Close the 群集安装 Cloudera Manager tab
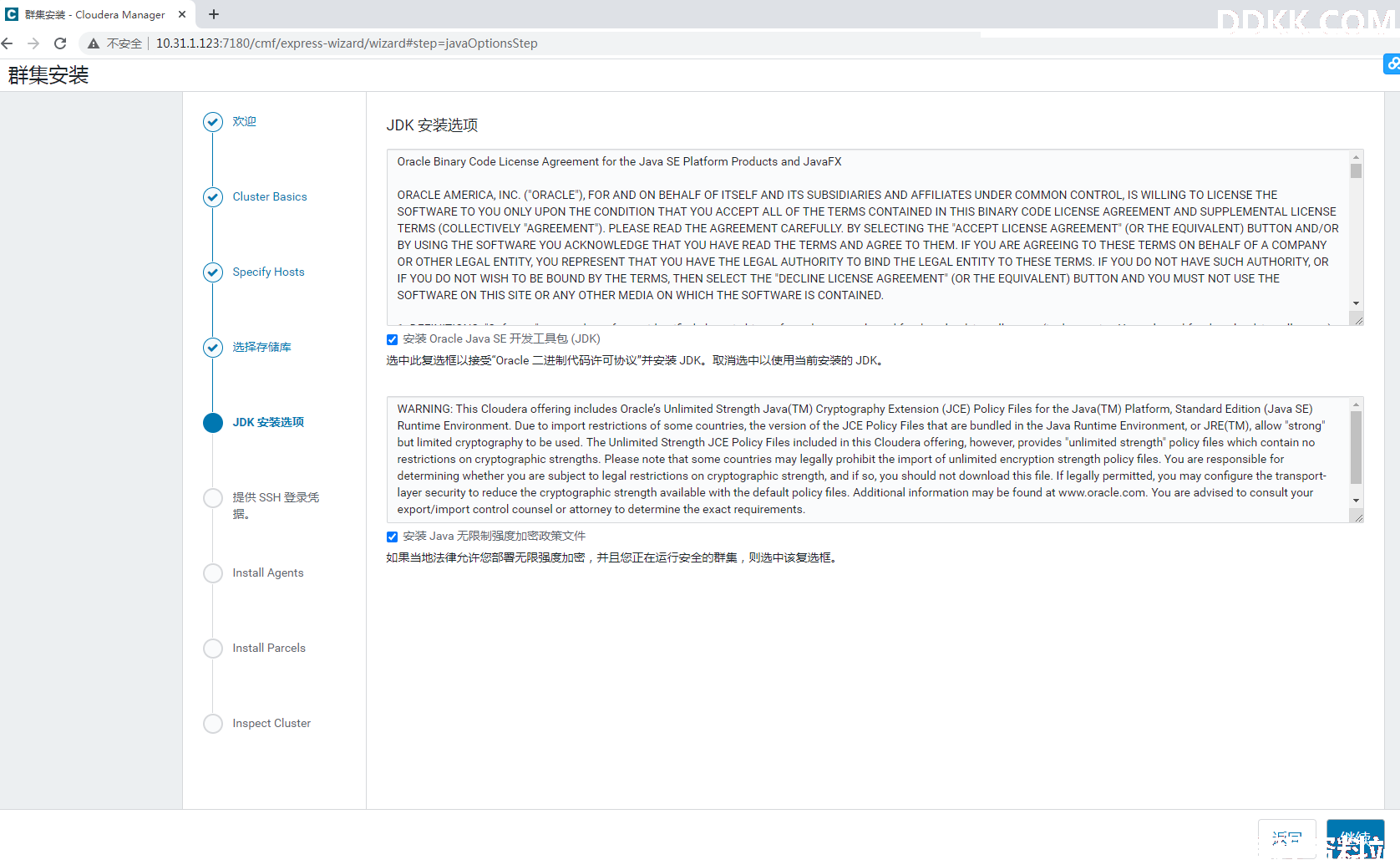This screenshot has height=865, width=1400. click(182, 14)
